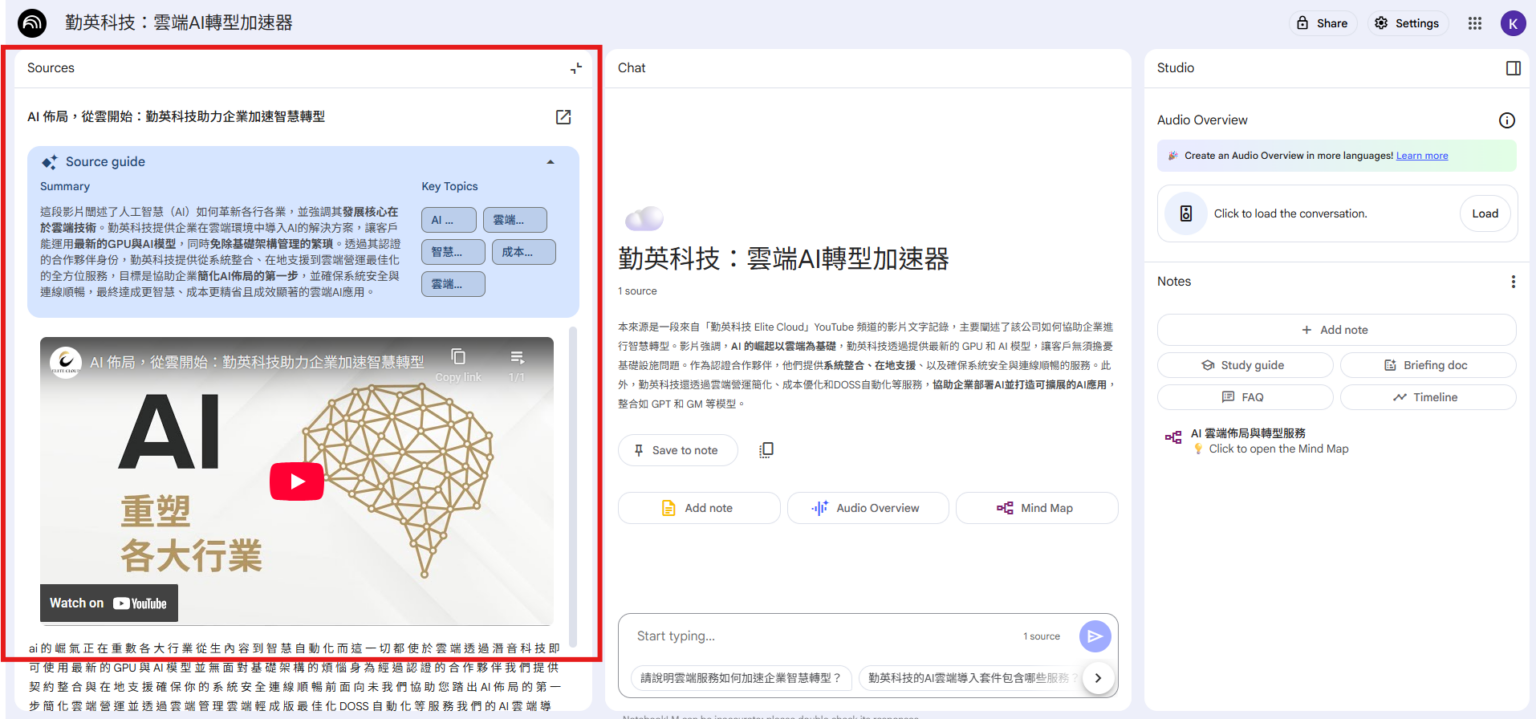1536x719 pixels.
Task: Generate a Briefing doc
Action: click(1428, 365)
